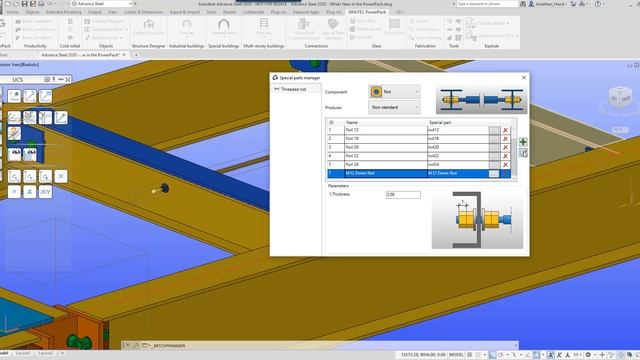Browse special part for Nut 12
The width and height of the screenshot is (640, 360).
tap(494, 130)
